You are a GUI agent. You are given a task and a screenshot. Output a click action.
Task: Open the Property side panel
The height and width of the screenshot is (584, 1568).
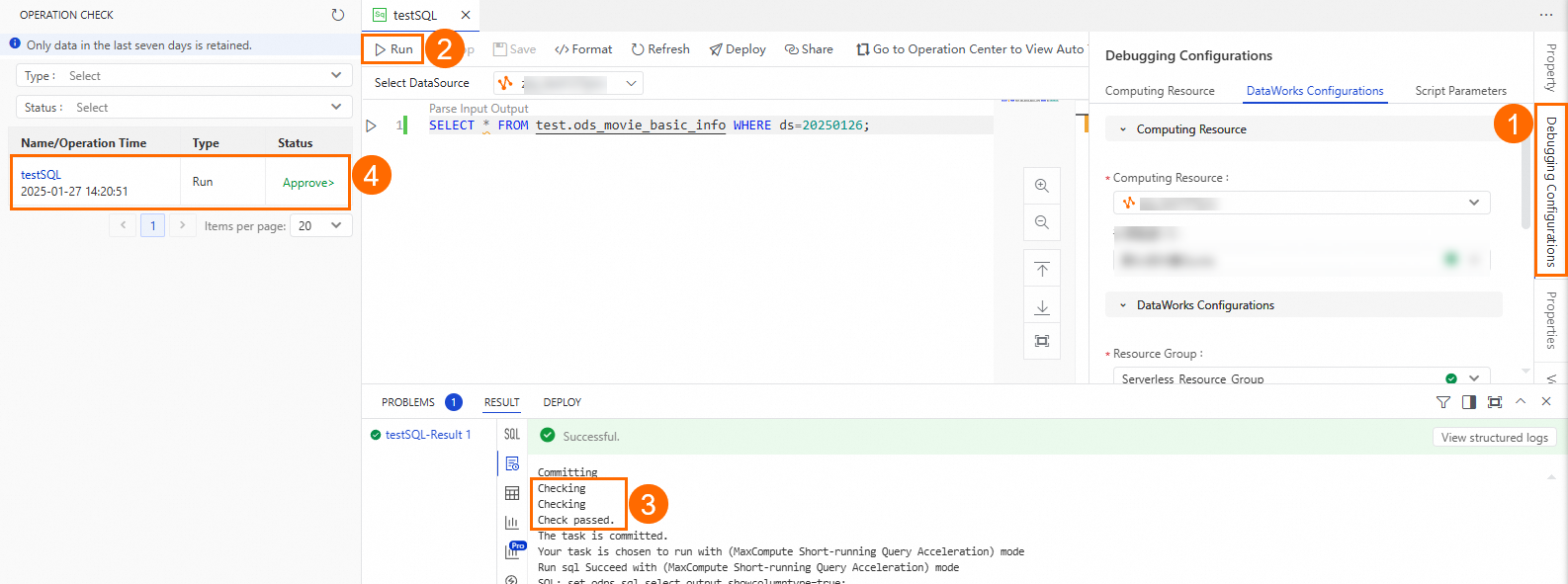tap(1550, 67)
